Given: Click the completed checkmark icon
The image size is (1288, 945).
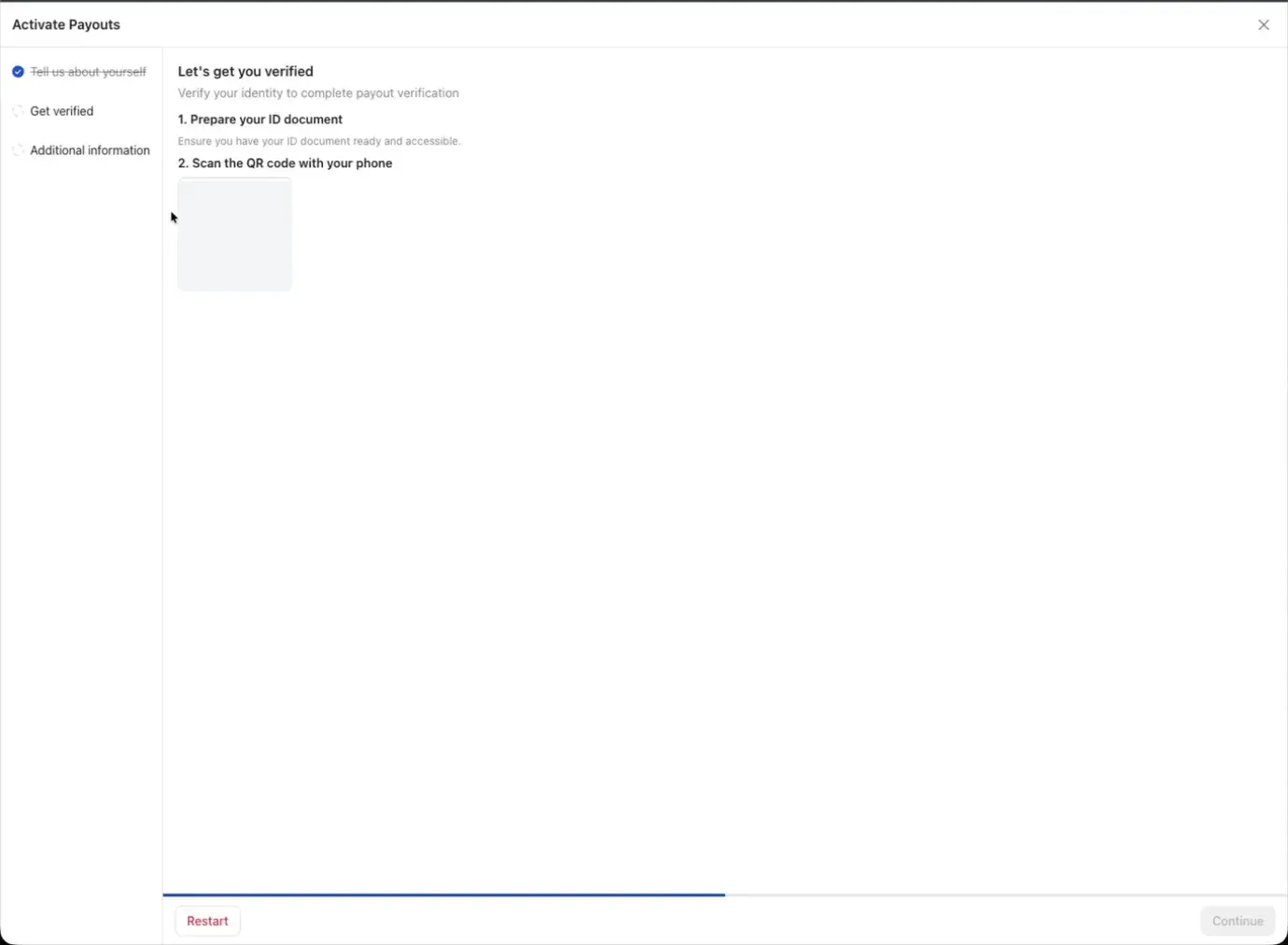Looking at the screenshot, I should [18, 72].
